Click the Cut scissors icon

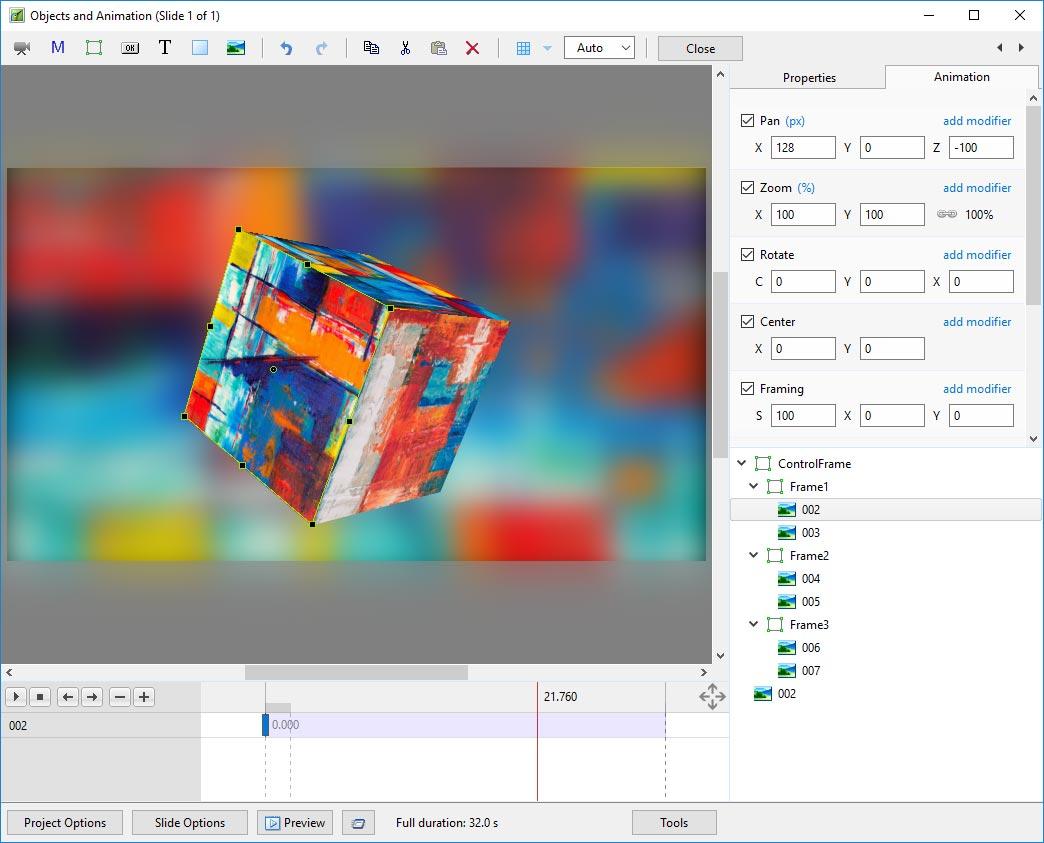point(405,48)
